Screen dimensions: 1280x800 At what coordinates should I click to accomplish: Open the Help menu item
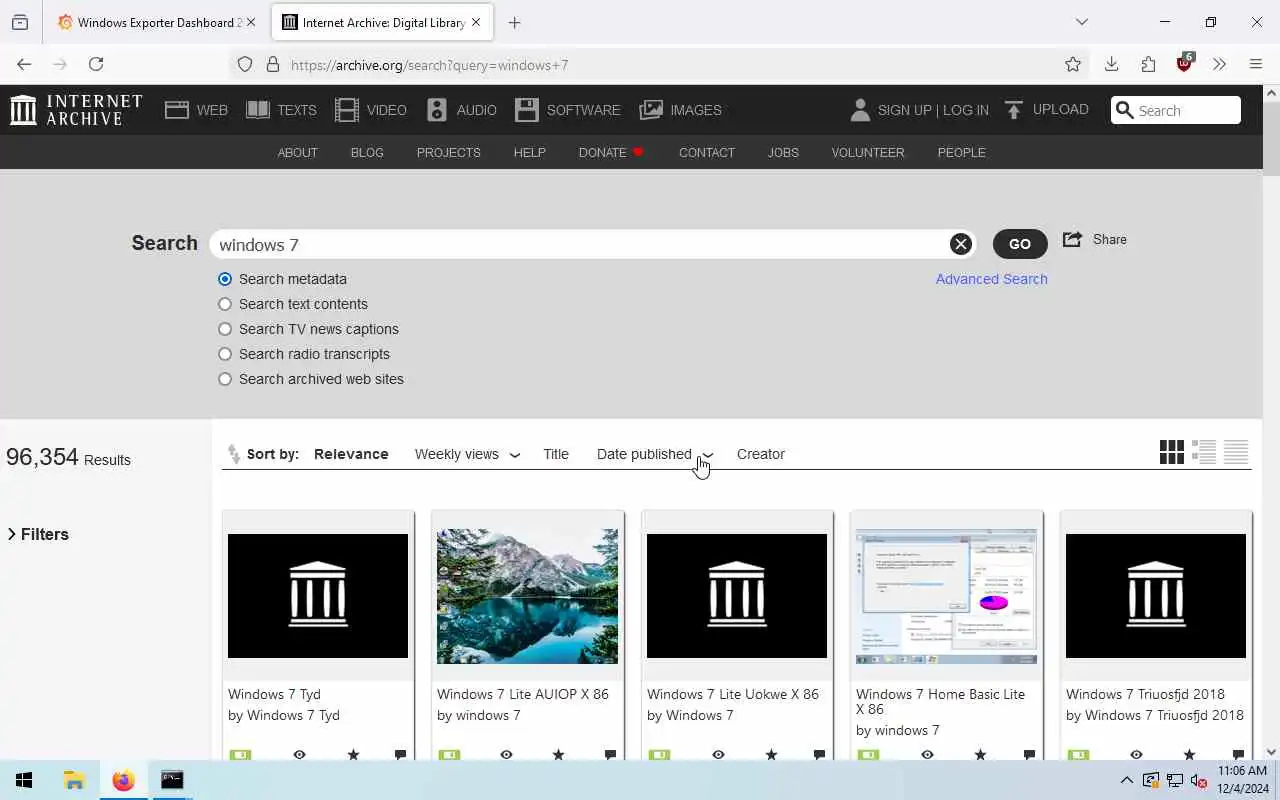[x=529, y=152]
